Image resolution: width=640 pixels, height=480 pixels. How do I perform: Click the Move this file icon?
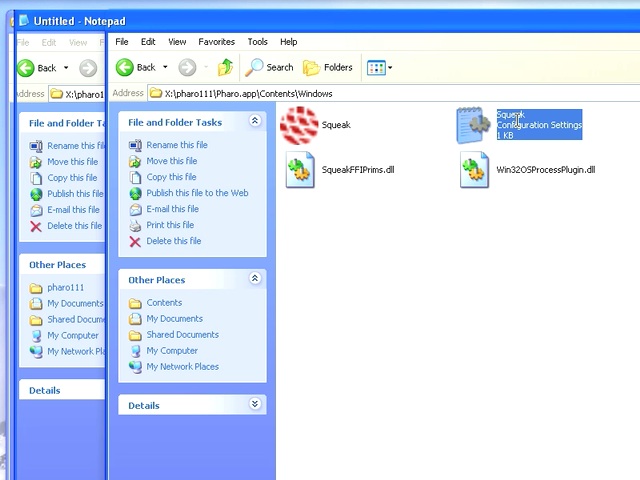pyautogui.click(x=135, y=161)
